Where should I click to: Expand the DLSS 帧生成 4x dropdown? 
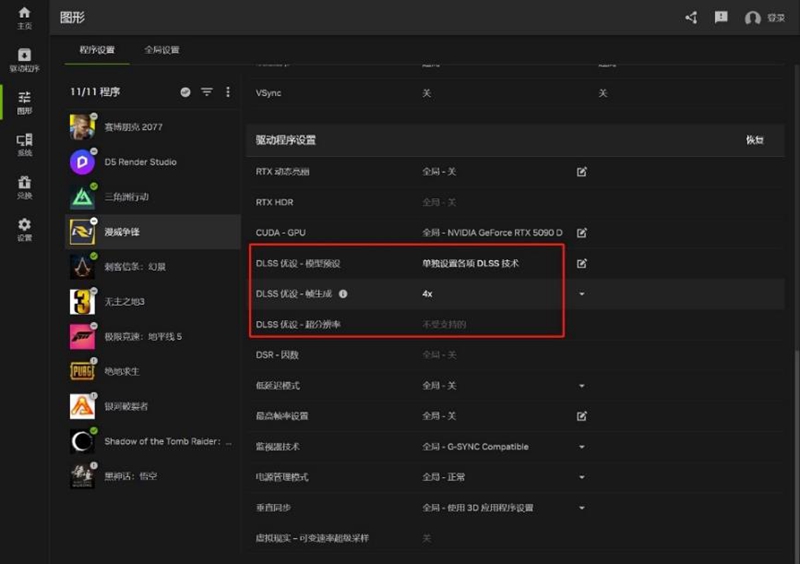tap(581, 294)
